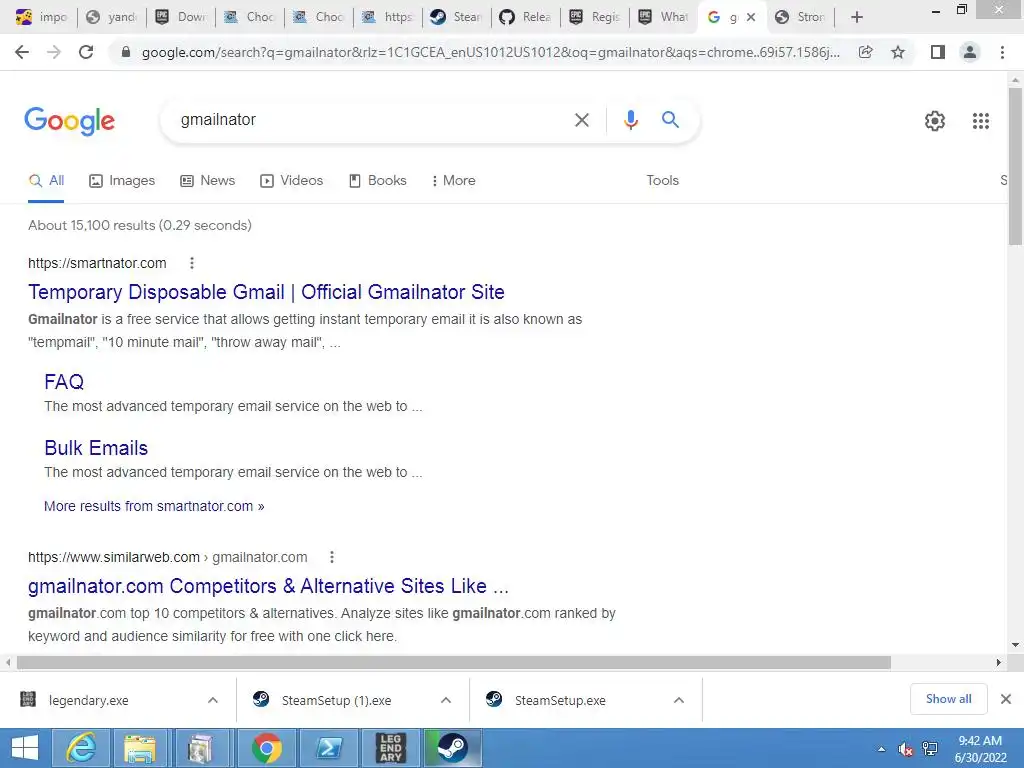Viewport: 1024px width, 768px height.
Task: View site security info padlock
Action: (x=126, y=52)
